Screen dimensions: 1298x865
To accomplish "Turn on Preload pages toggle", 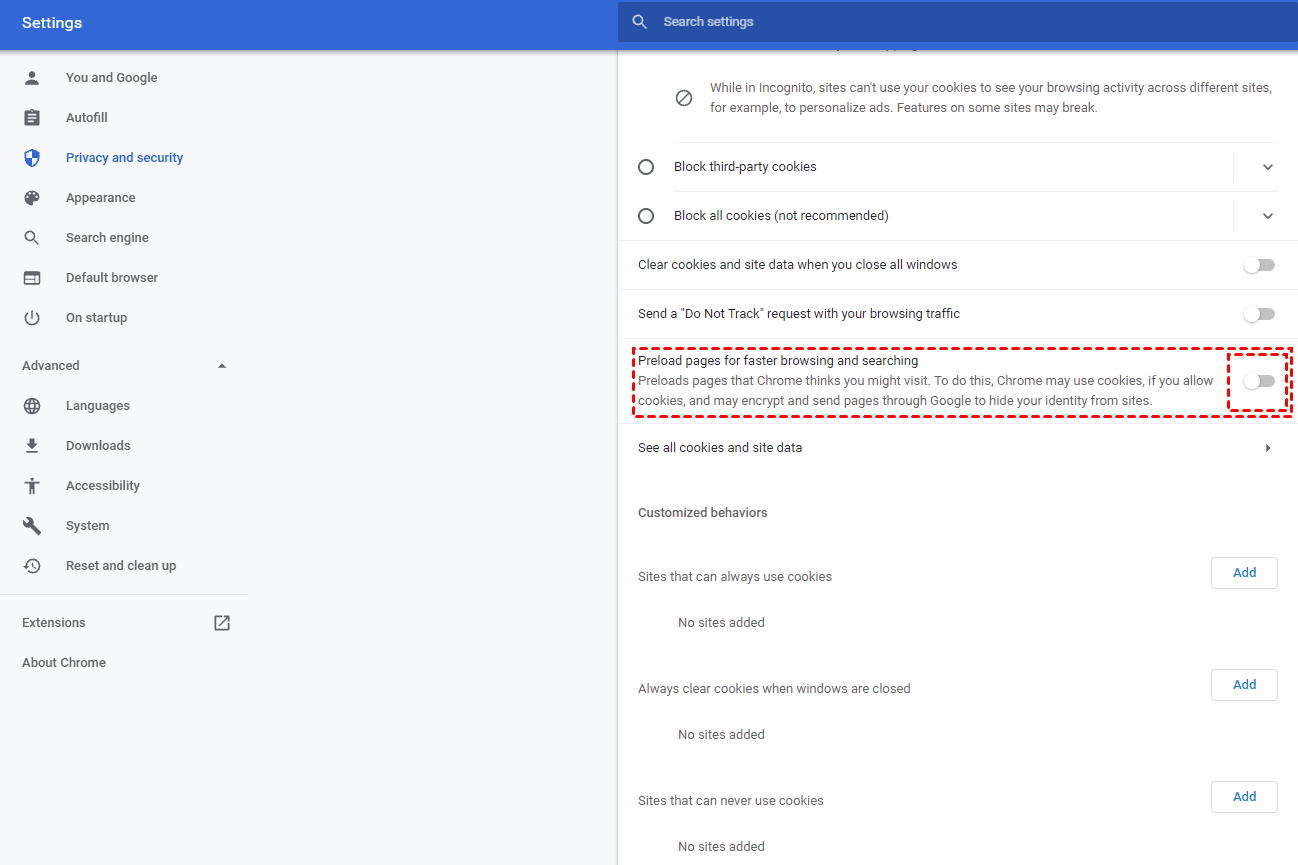I will point(1259,381).
